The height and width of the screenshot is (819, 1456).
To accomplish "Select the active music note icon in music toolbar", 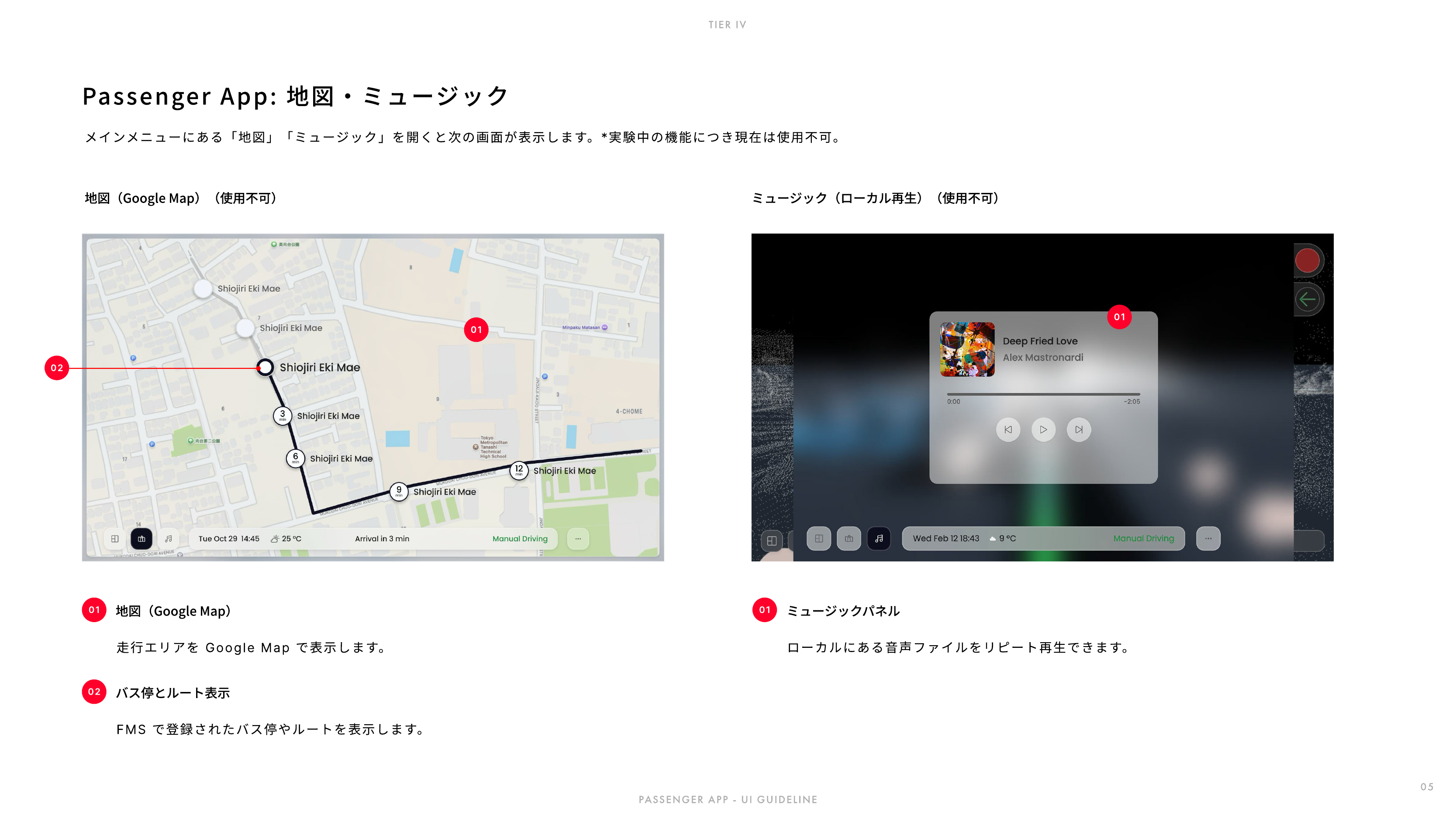I will pyautogui.click(x=879, y=539).
